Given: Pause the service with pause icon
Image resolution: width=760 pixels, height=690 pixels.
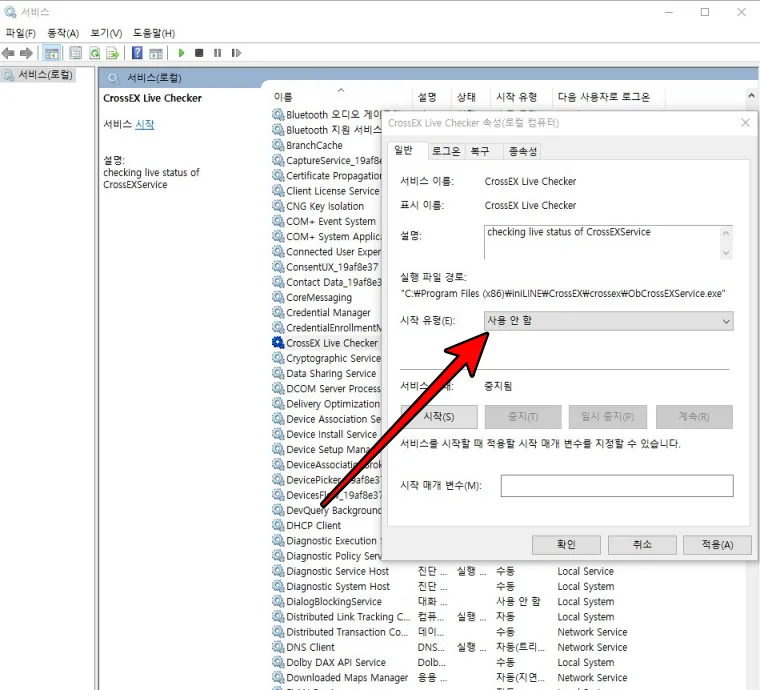Looking at the screenshot, I should (217, 53).
